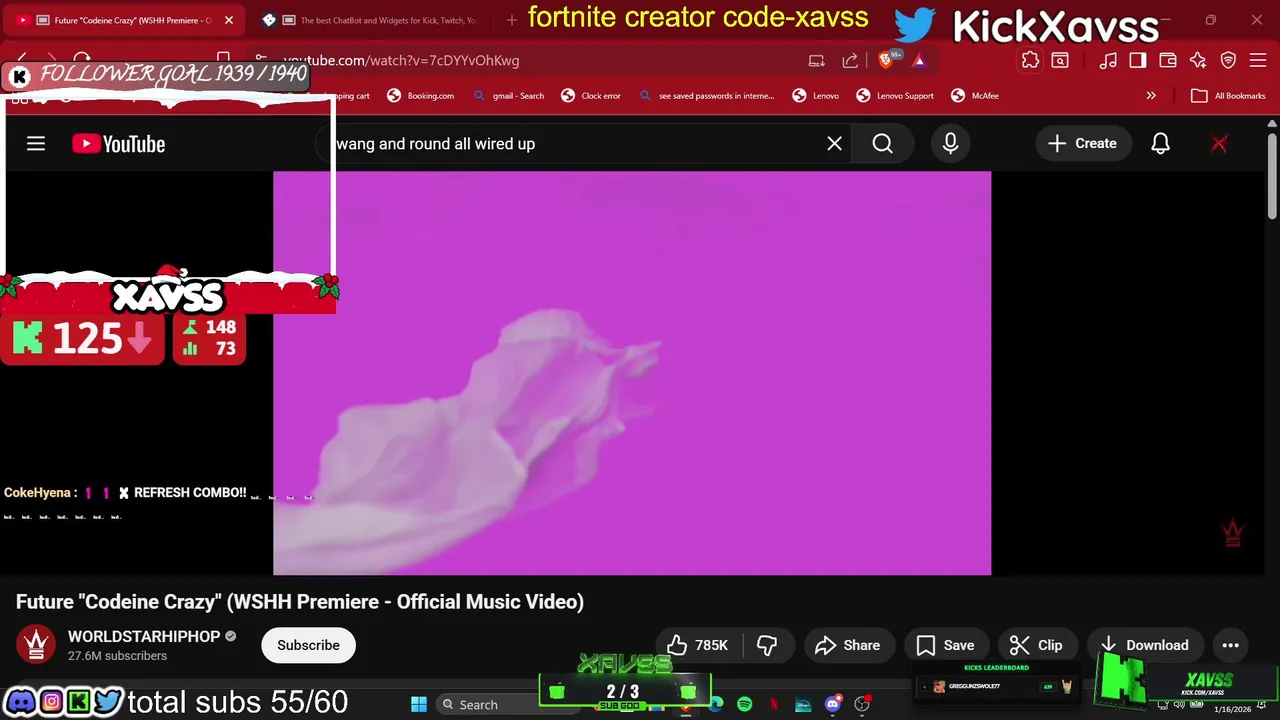Show hidden bookmarks with the chevron

(1151, 96)
